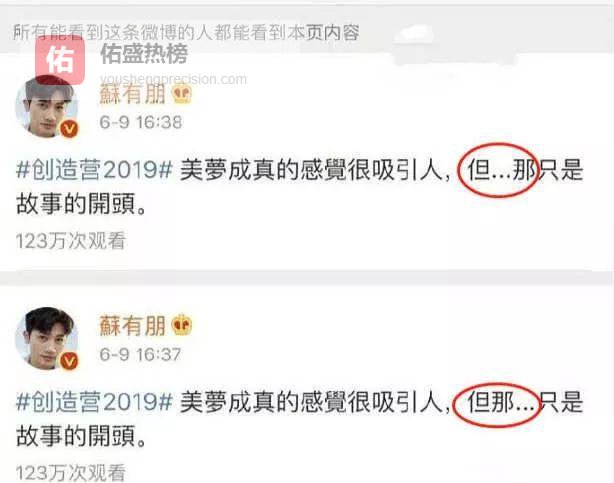This screenshot has width=614, height=483.
Task: Open the 蘇有朋 username on the top post
Action: (x=132, y=94)
